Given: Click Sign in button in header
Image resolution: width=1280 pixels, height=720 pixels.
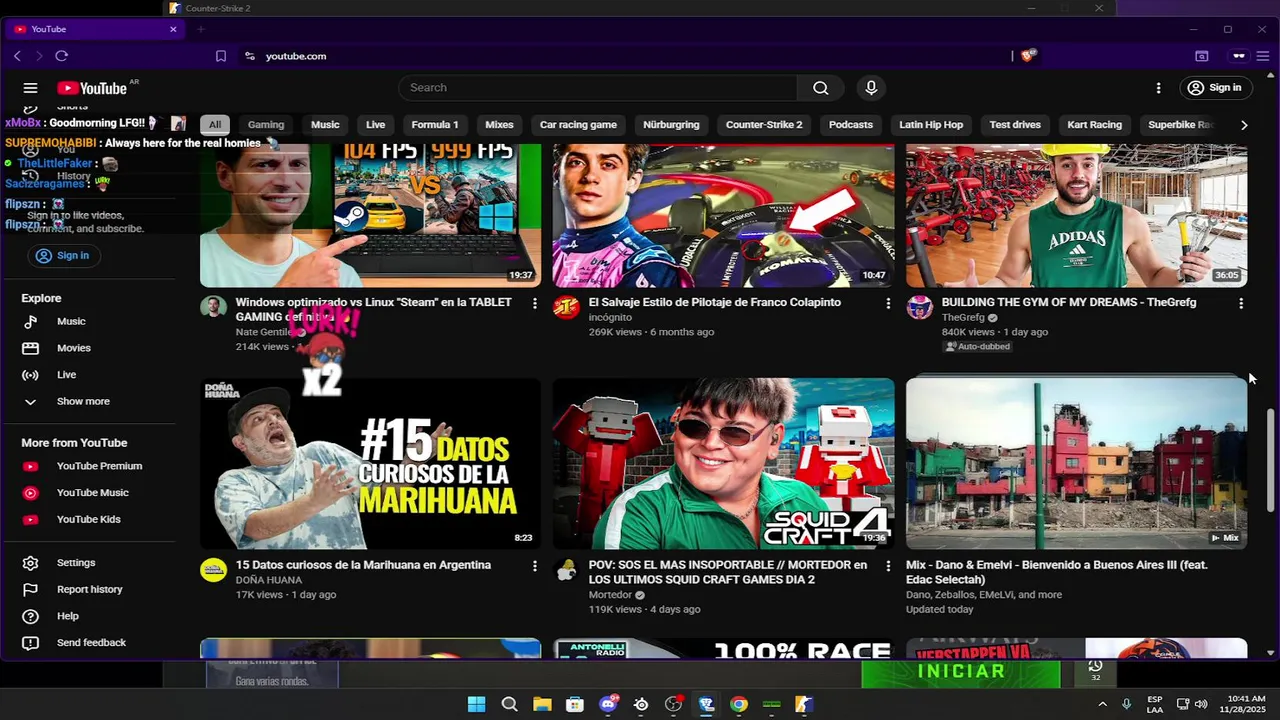Looking at the screenshot, I should point(1214,88).
